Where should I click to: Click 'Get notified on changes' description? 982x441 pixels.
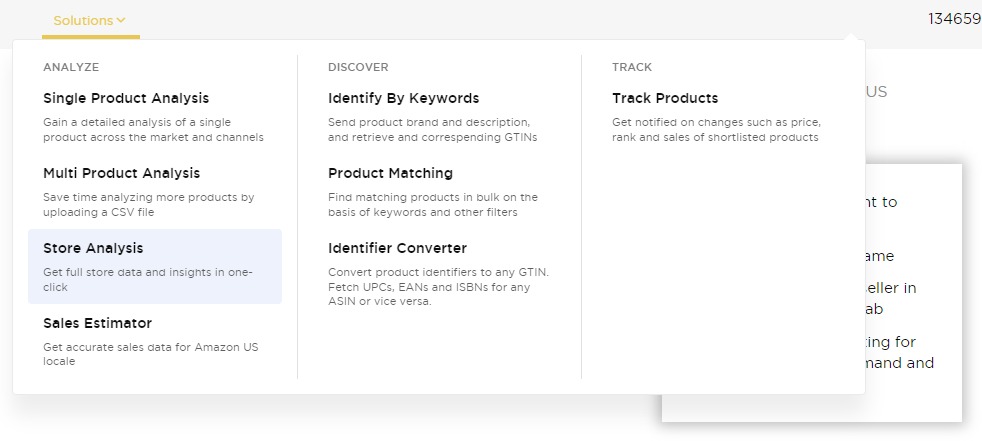[x=715, y=130]
